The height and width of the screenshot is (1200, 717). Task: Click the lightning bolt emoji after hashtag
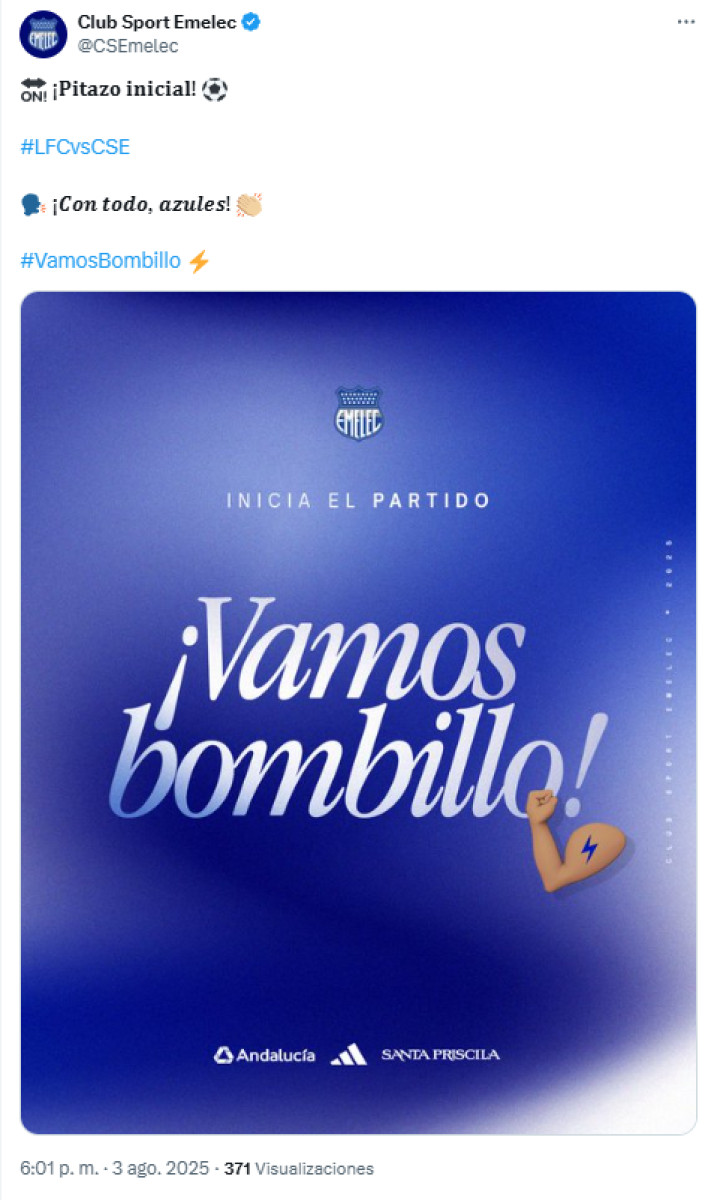(x=199, y=261)
